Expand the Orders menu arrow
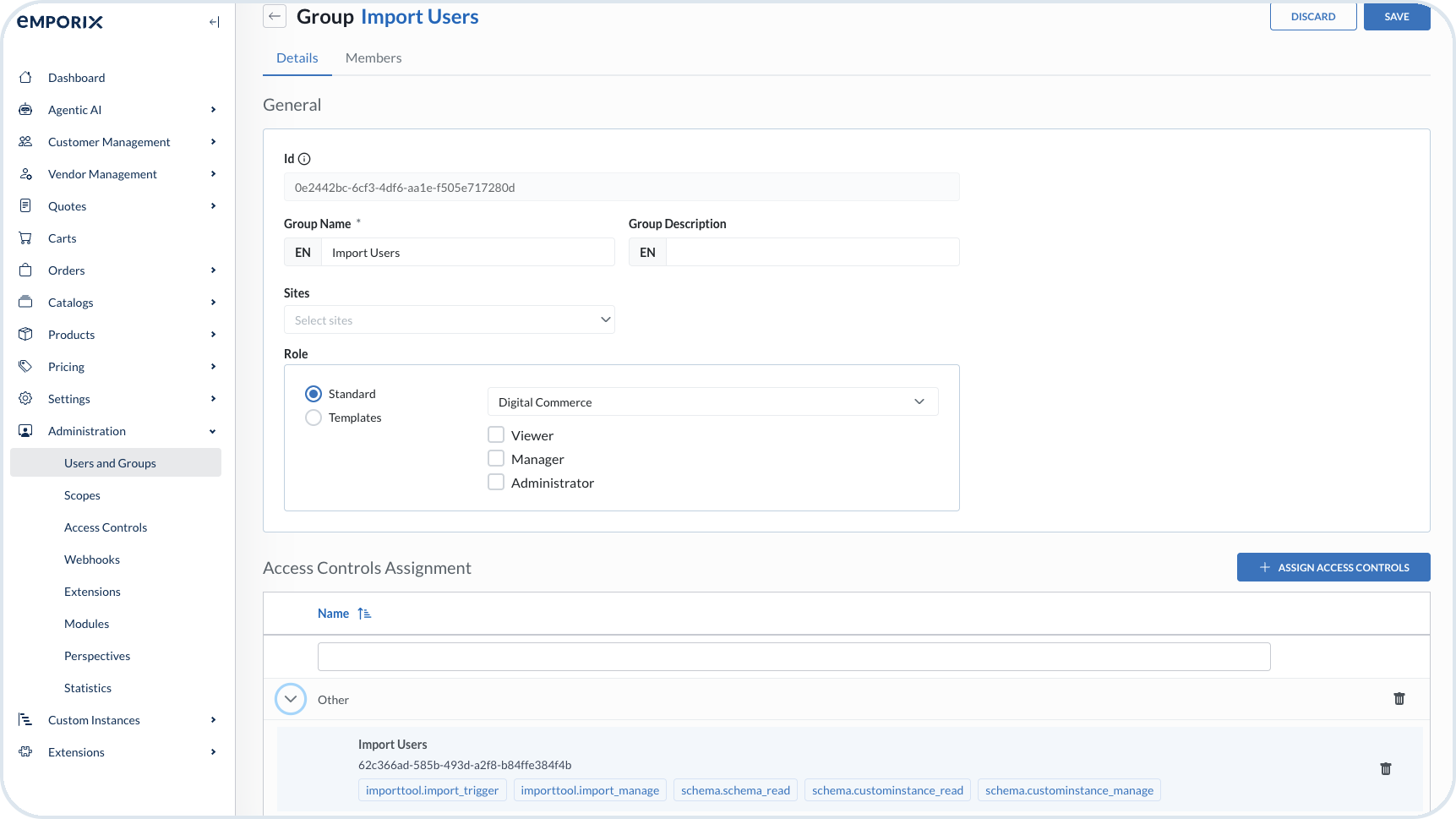 [x=213, y=270]
